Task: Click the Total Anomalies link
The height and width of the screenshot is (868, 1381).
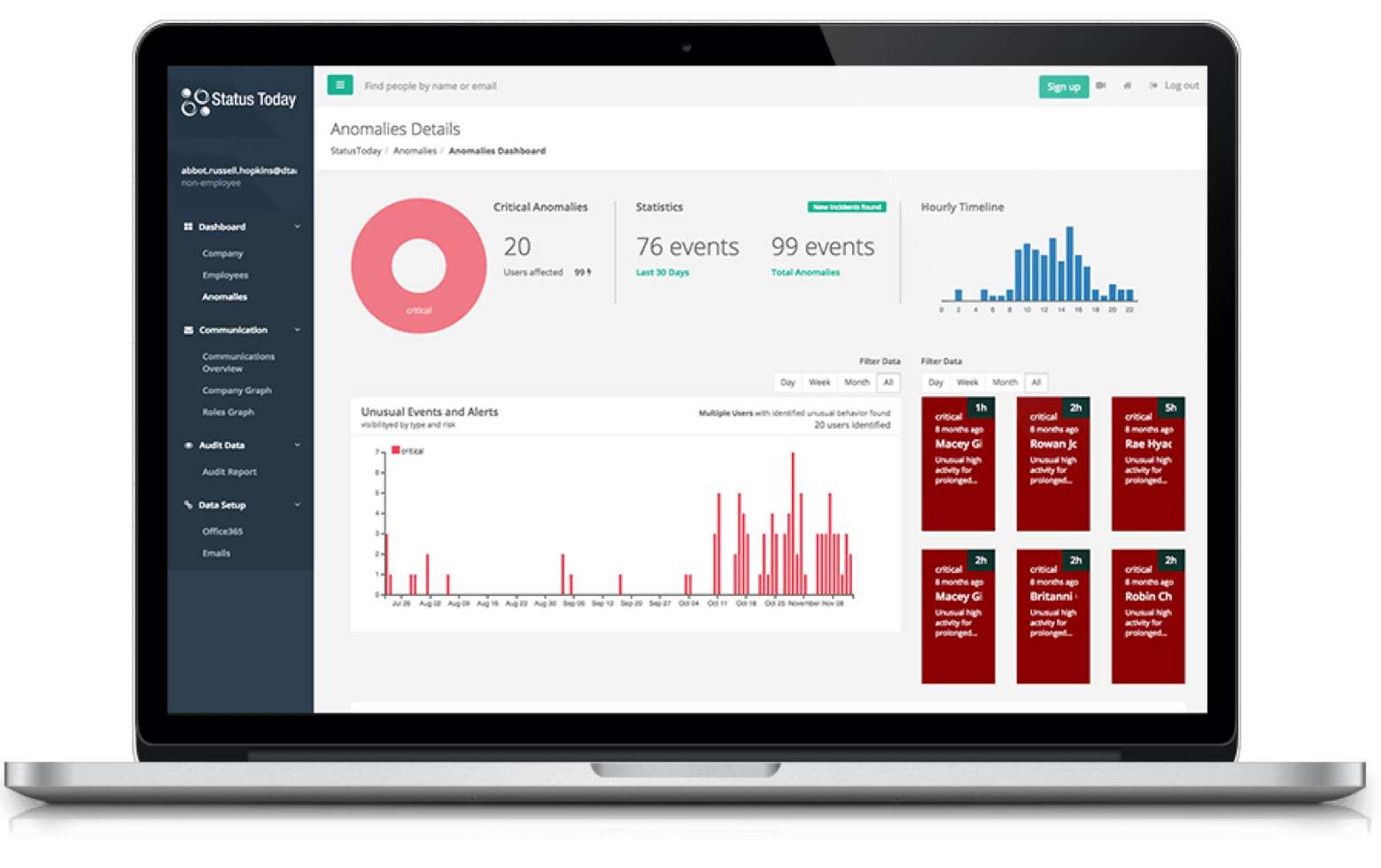Action: (x=805, y=273)
